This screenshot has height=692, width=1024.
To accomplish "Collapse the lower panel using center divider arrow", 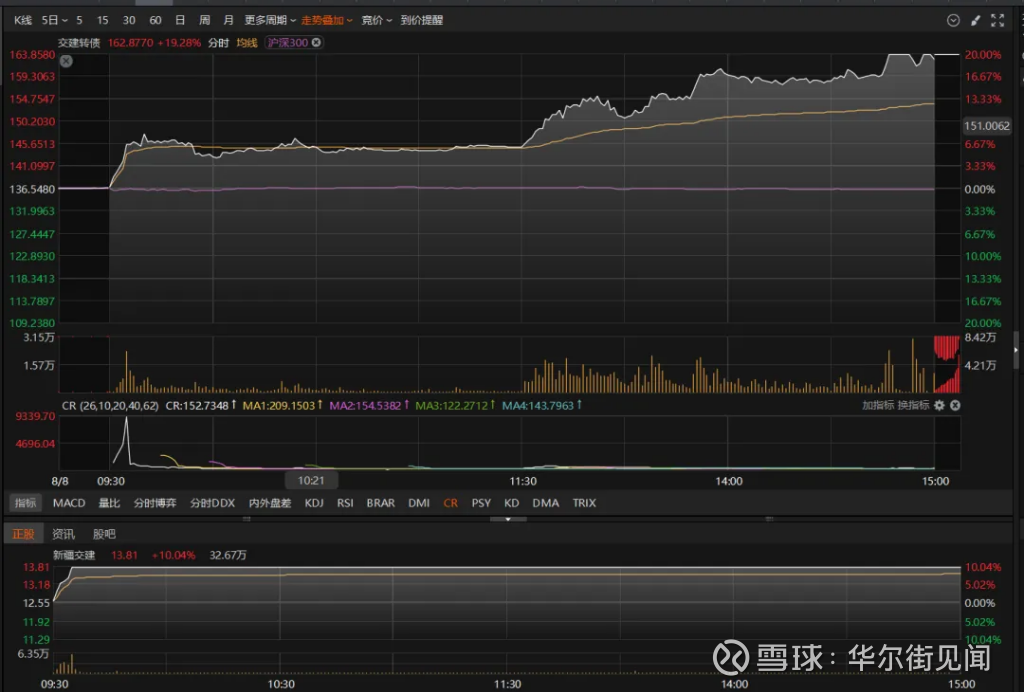I will coord(508,519).
